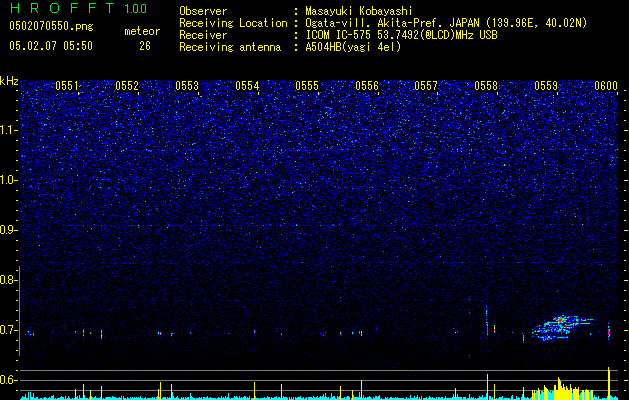Click the 0600 time marker
This screenshot has width=629, height=400.
(606, 86)
